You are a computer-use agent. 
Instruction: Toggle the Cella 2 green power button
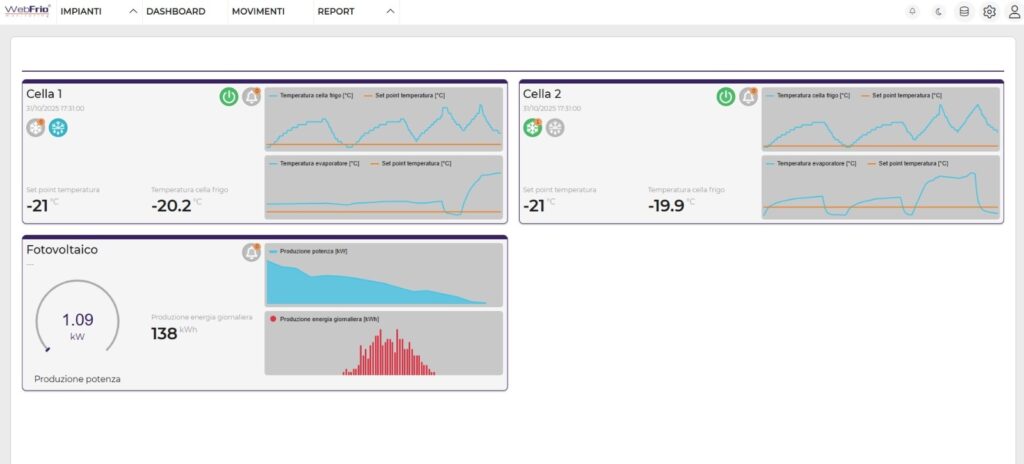726,97
